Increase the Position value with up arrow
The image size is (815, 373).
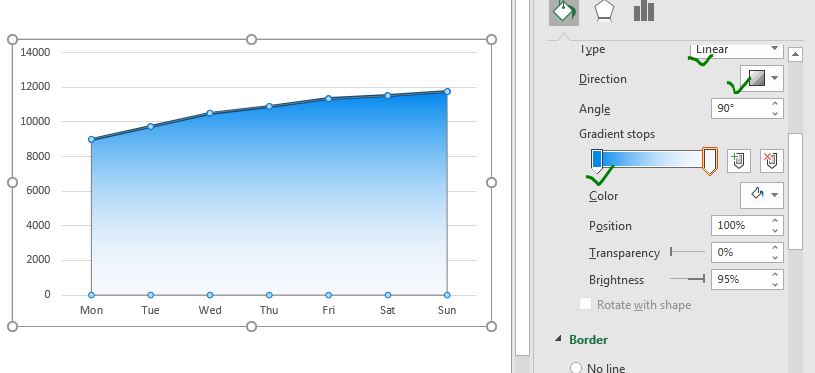point(775,221)
